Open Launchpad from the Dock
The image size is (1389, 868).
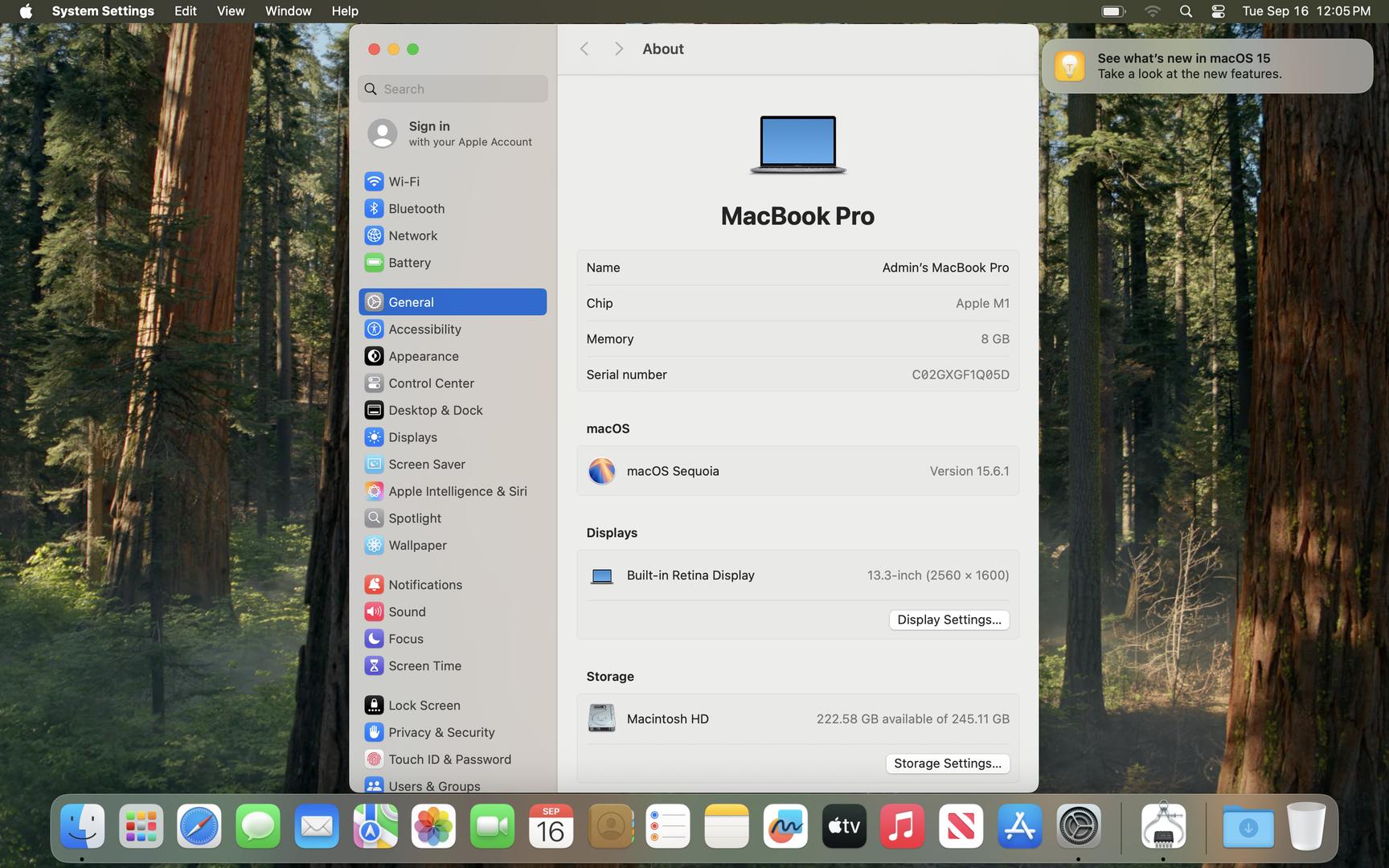click(141, 826)
